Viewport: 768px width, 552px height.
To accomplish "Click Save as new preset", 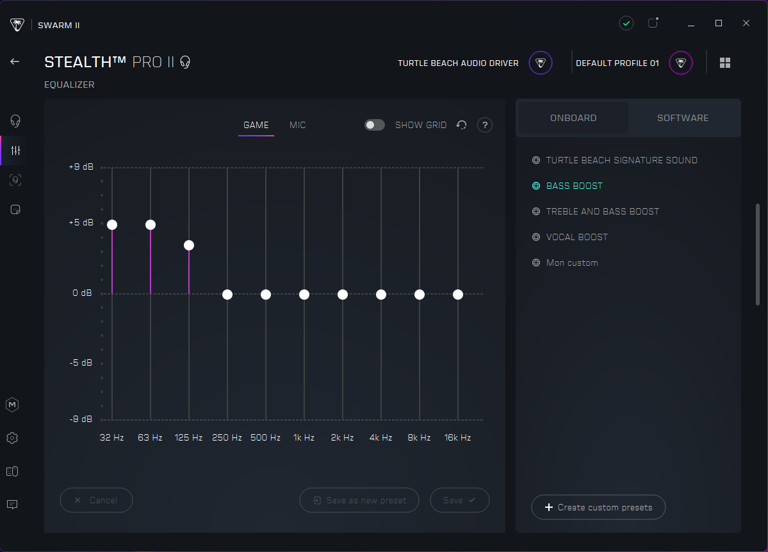I will click(x=359, y=500).
